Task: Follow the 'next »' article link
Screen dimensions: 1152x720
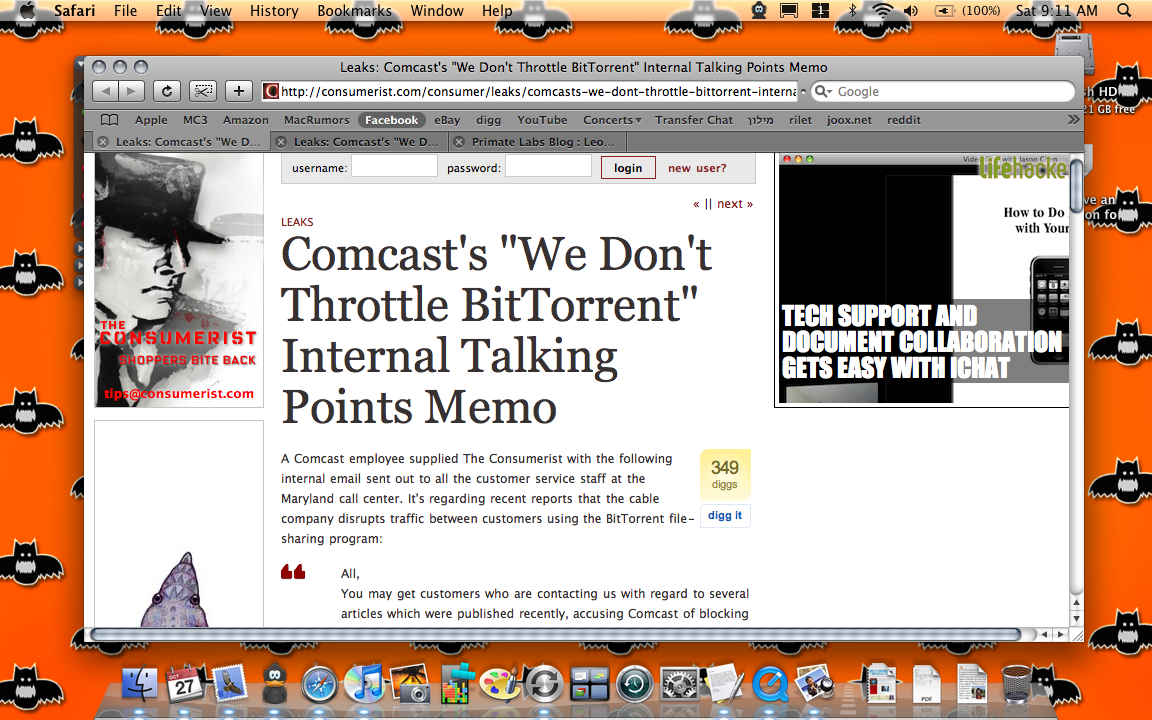Action: point(735,204)
